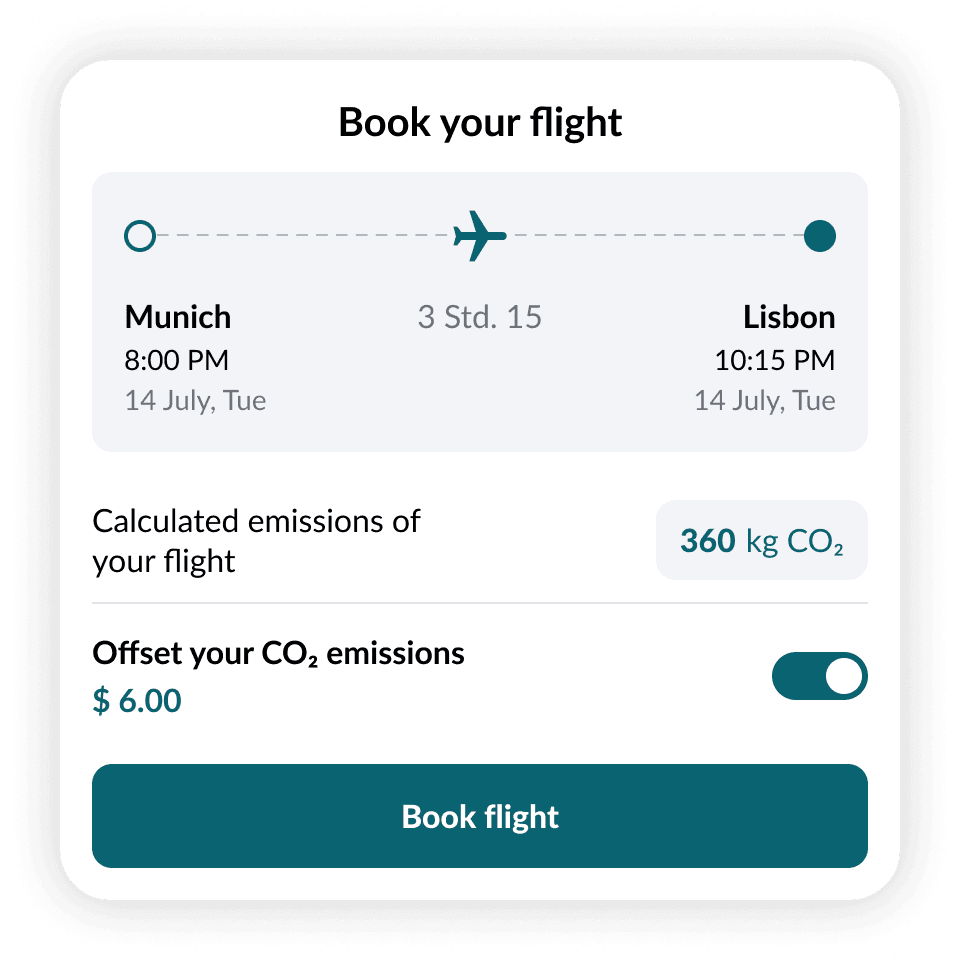This screenshot has height=960, width=960.
Task: Click the Lisbon arrival date 14 July
Action: [765, 401]
